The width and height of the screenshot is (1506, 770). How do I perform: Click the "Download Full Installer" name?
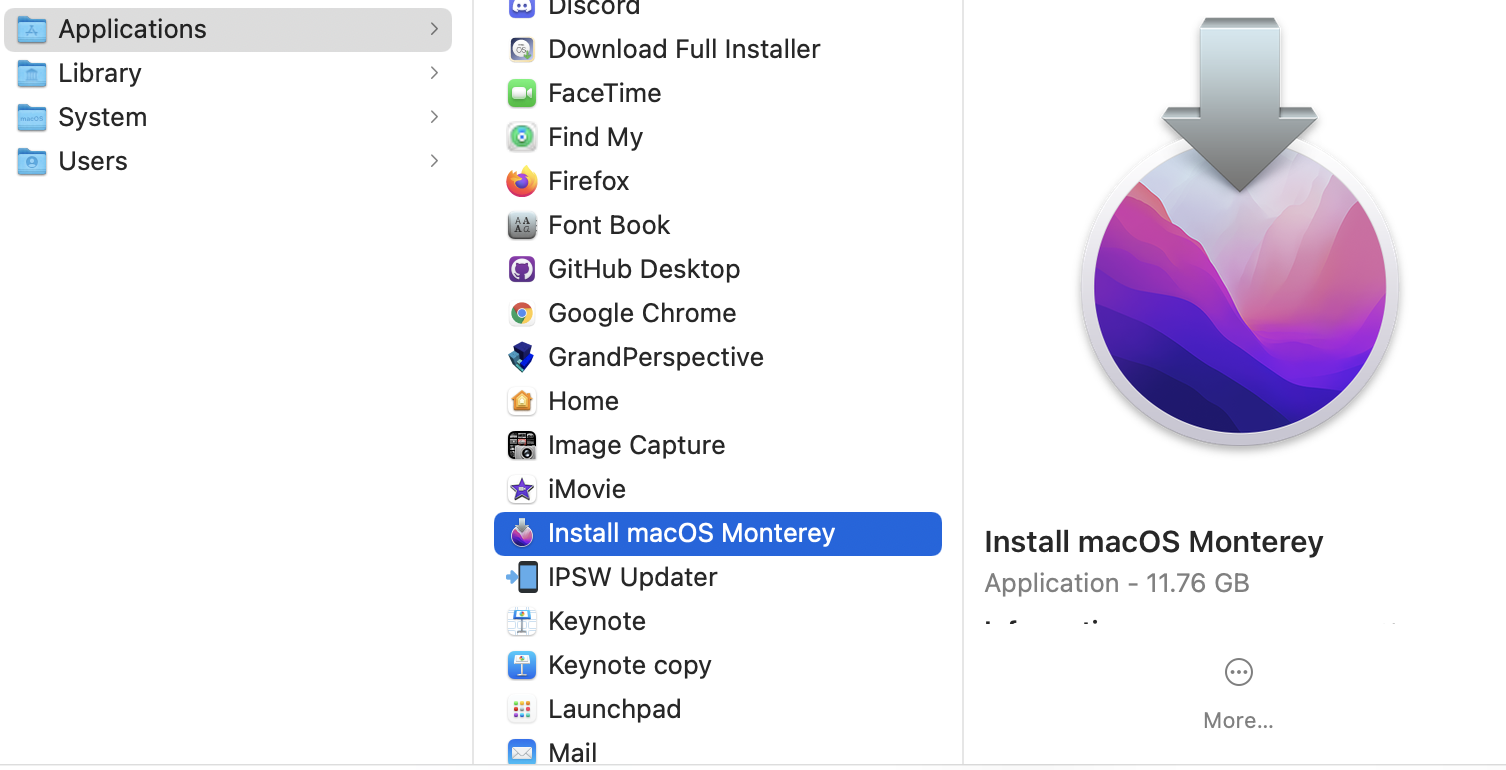(684, 49)
